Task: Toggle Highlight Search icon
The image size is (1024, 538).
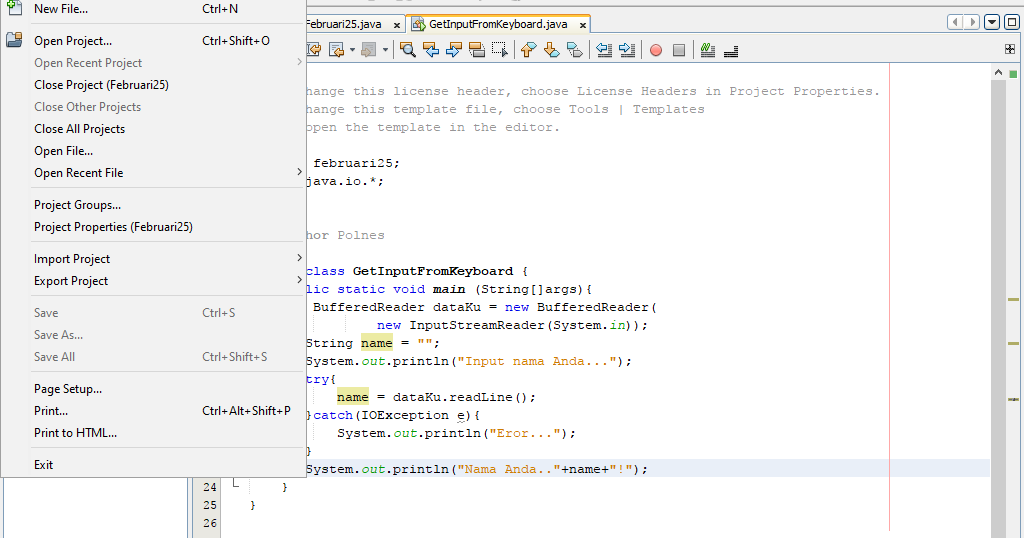Action: [477, 50]
